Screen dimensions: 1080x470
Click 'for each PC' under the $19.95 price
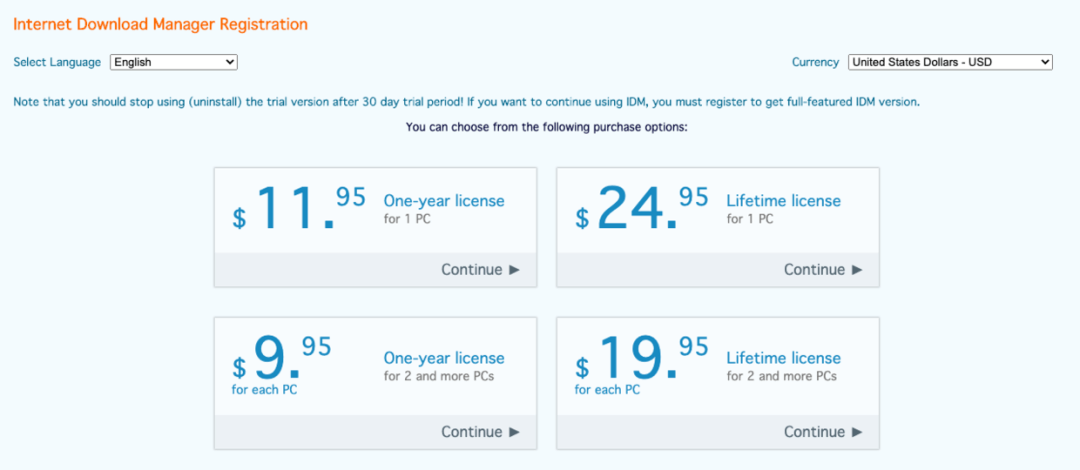[x=608, y=390]
